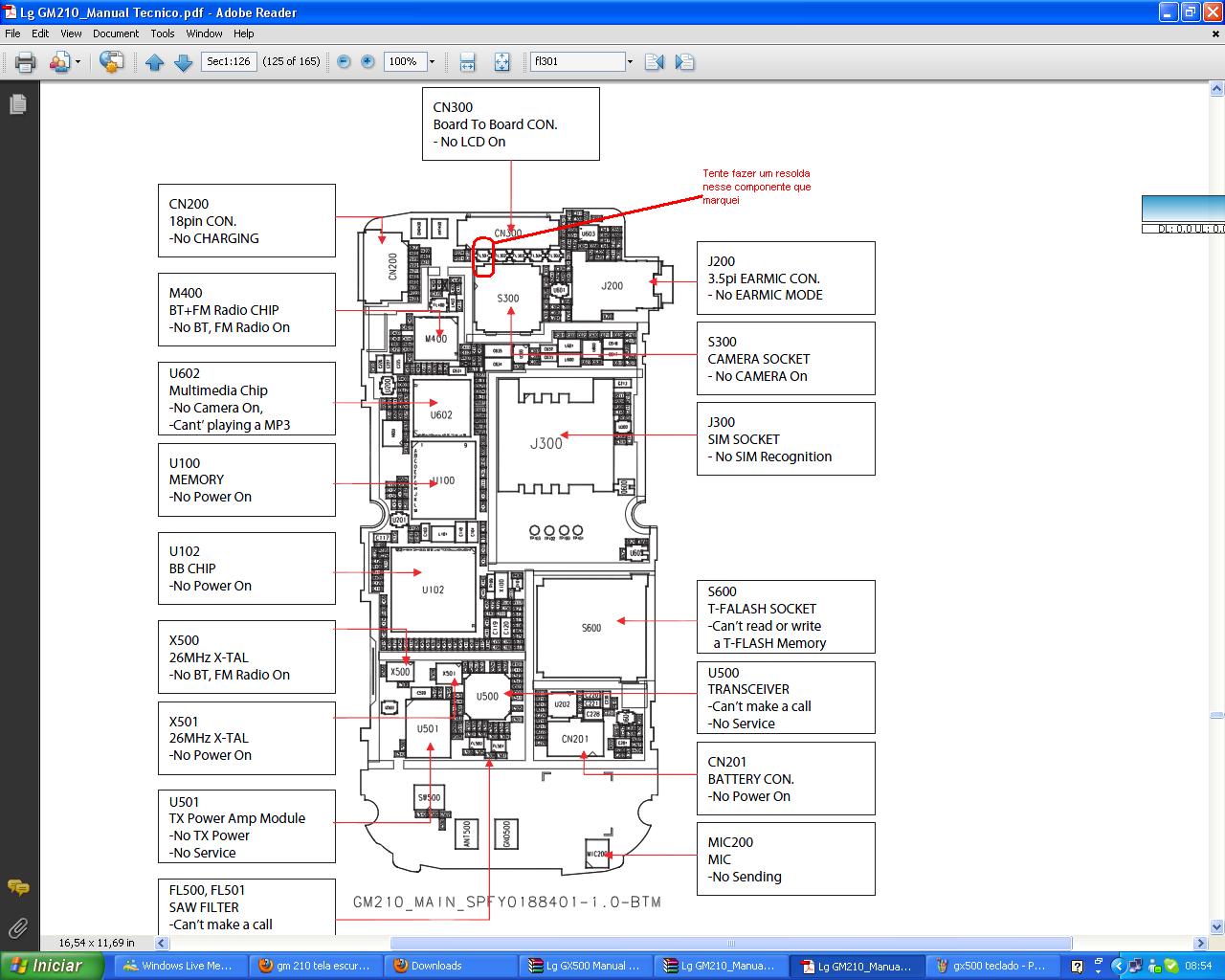Click the globe web conference icon
The width and height of the screenshot is (1225, 980).
coord(112,62)
